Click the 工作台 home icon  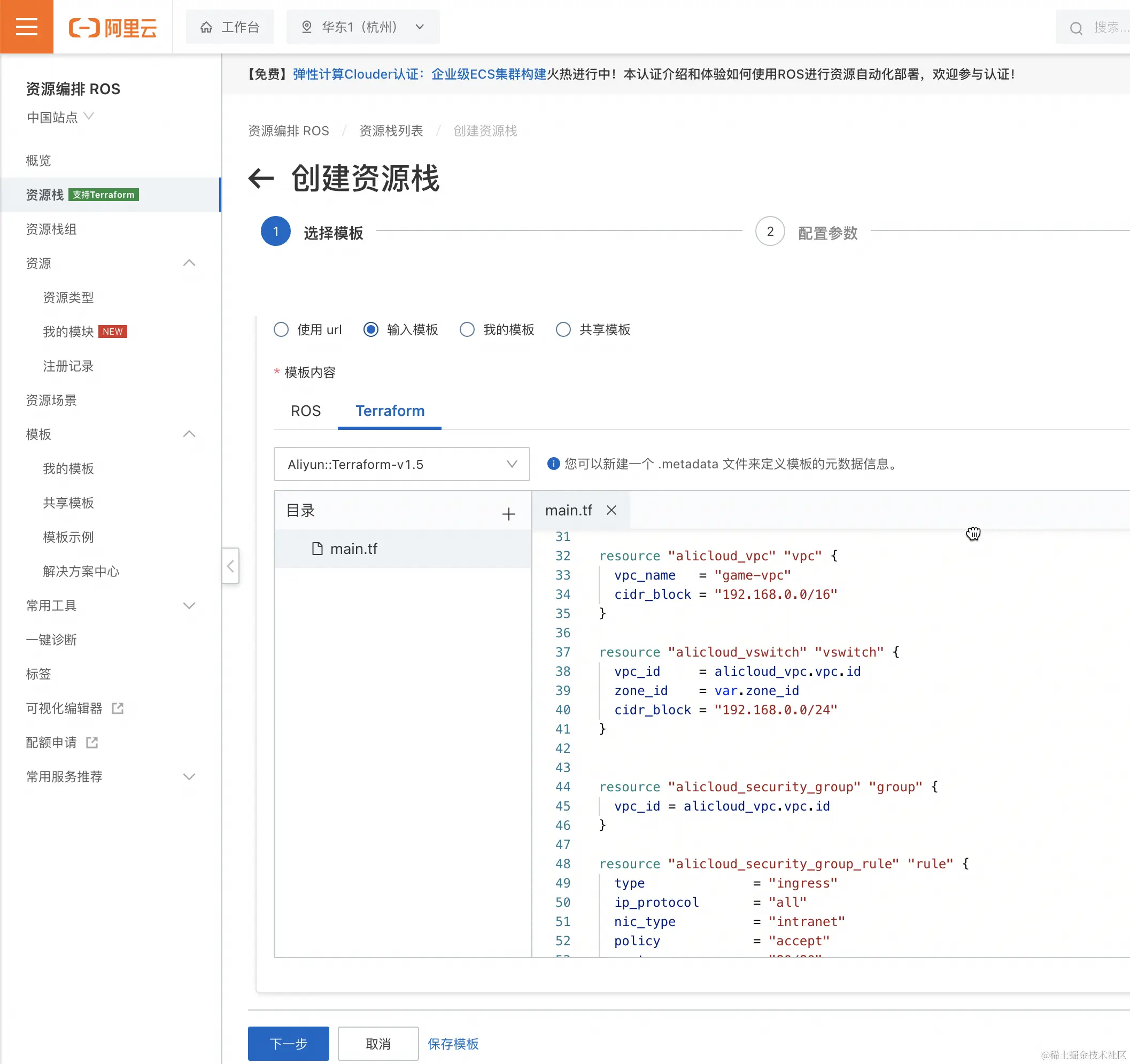206,27
